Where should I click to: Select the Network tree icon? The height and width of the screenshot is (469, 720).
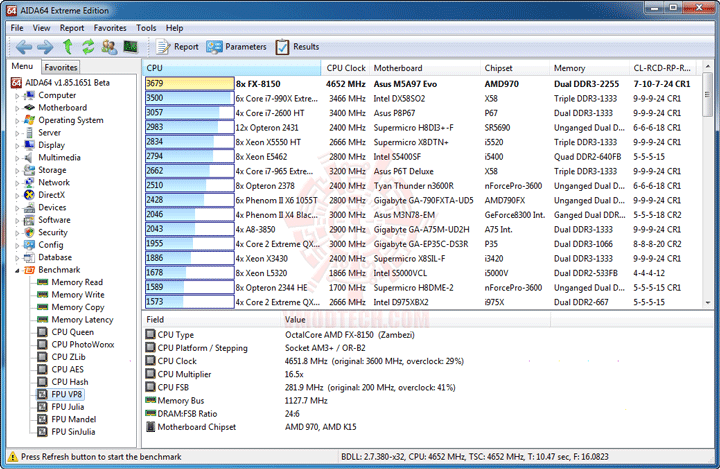point(29,182)
